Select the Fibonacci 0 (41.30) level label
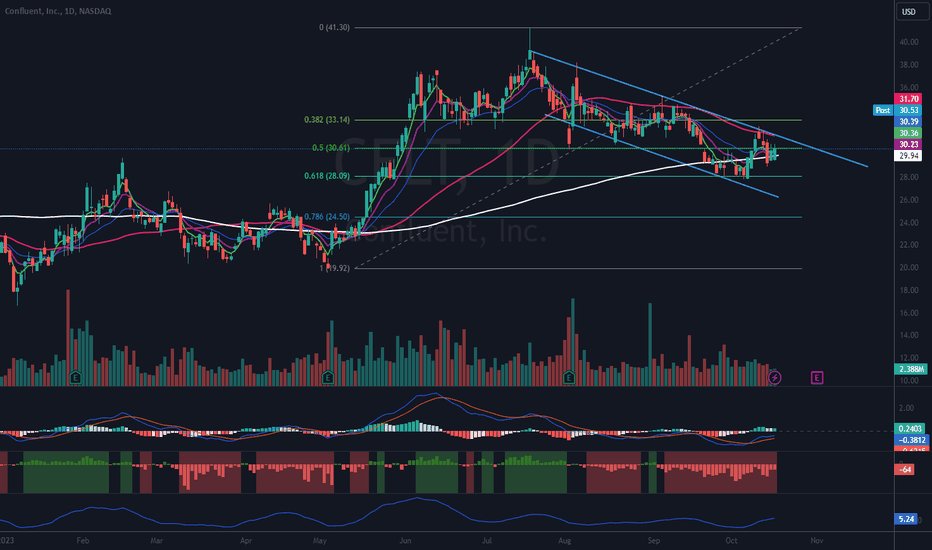The image size is (932, 550). (334, 27)
